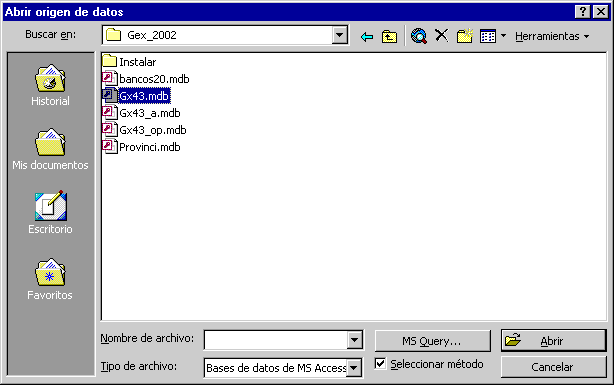Click the Gx43_a.mdb file icon
The height and width of the screenshot is (385, 614).
point(110,113)
